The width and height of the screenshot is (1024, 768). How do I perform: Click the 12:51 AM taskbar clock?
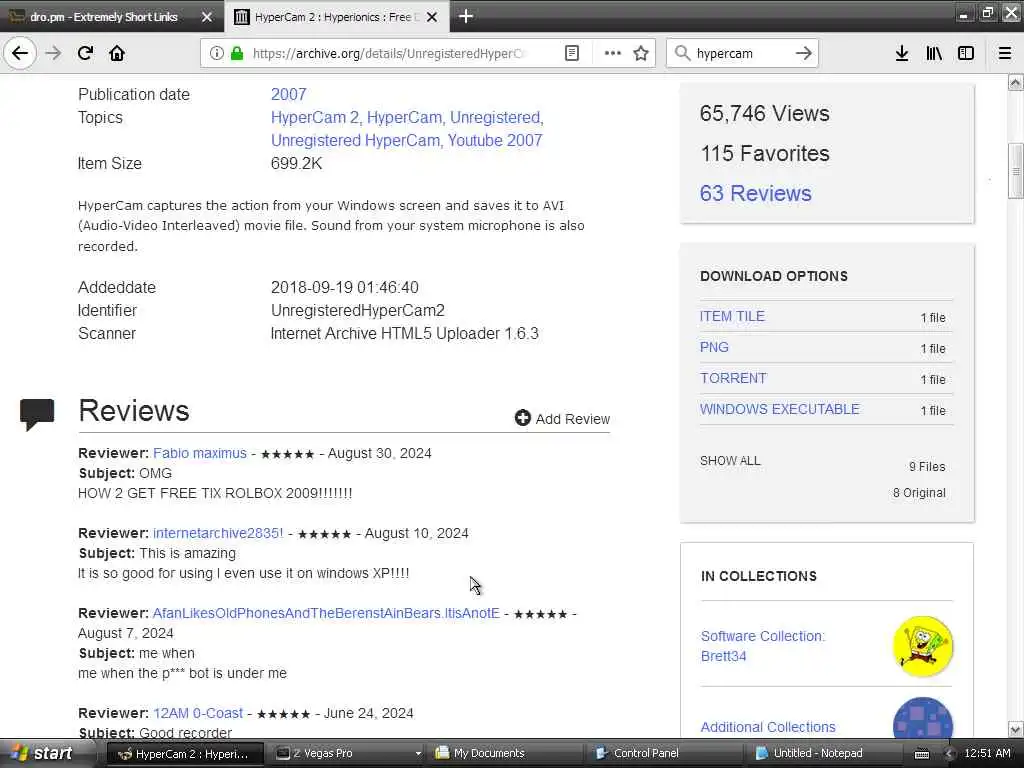pyautogui.click(x=987, y=754)
